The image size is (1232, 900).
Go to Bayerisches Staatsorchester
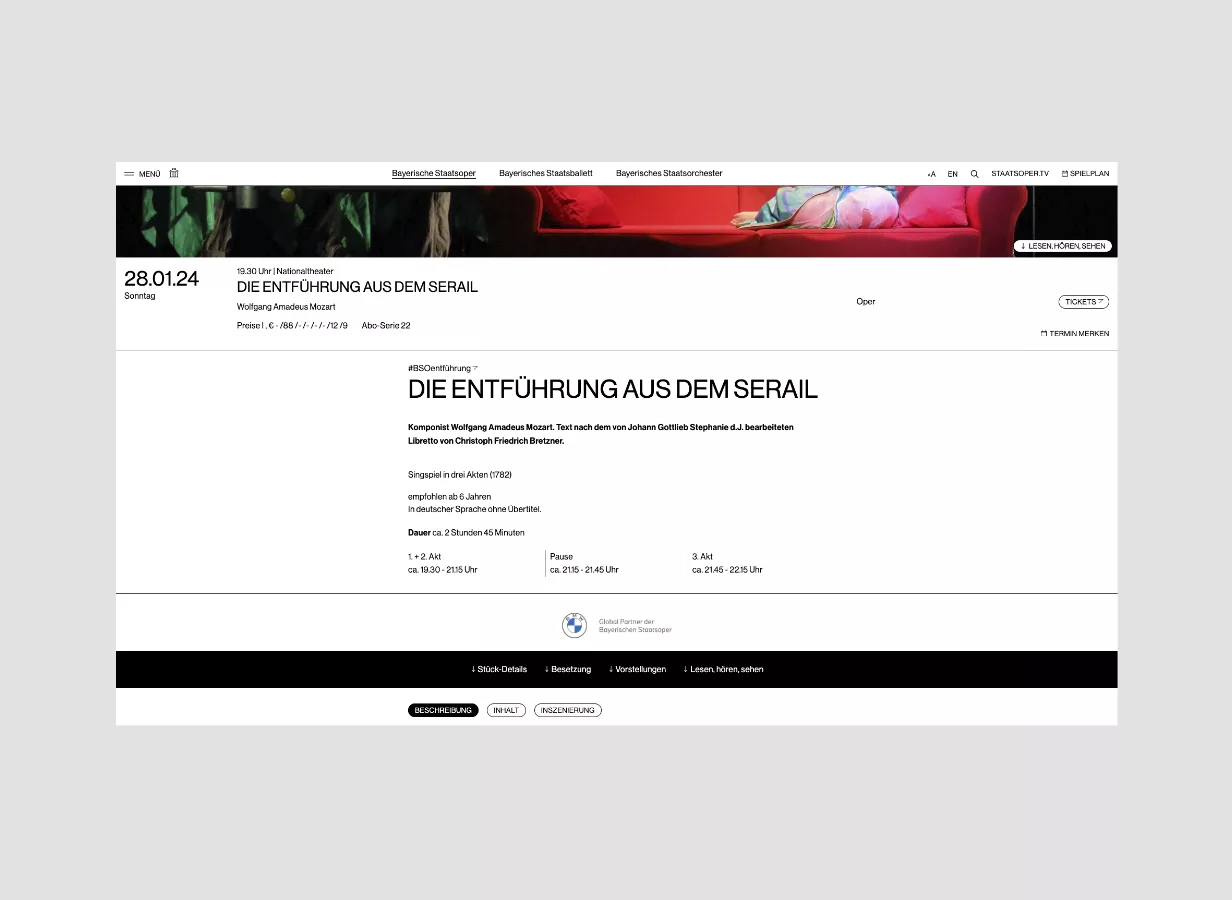[x=669, y=173]
